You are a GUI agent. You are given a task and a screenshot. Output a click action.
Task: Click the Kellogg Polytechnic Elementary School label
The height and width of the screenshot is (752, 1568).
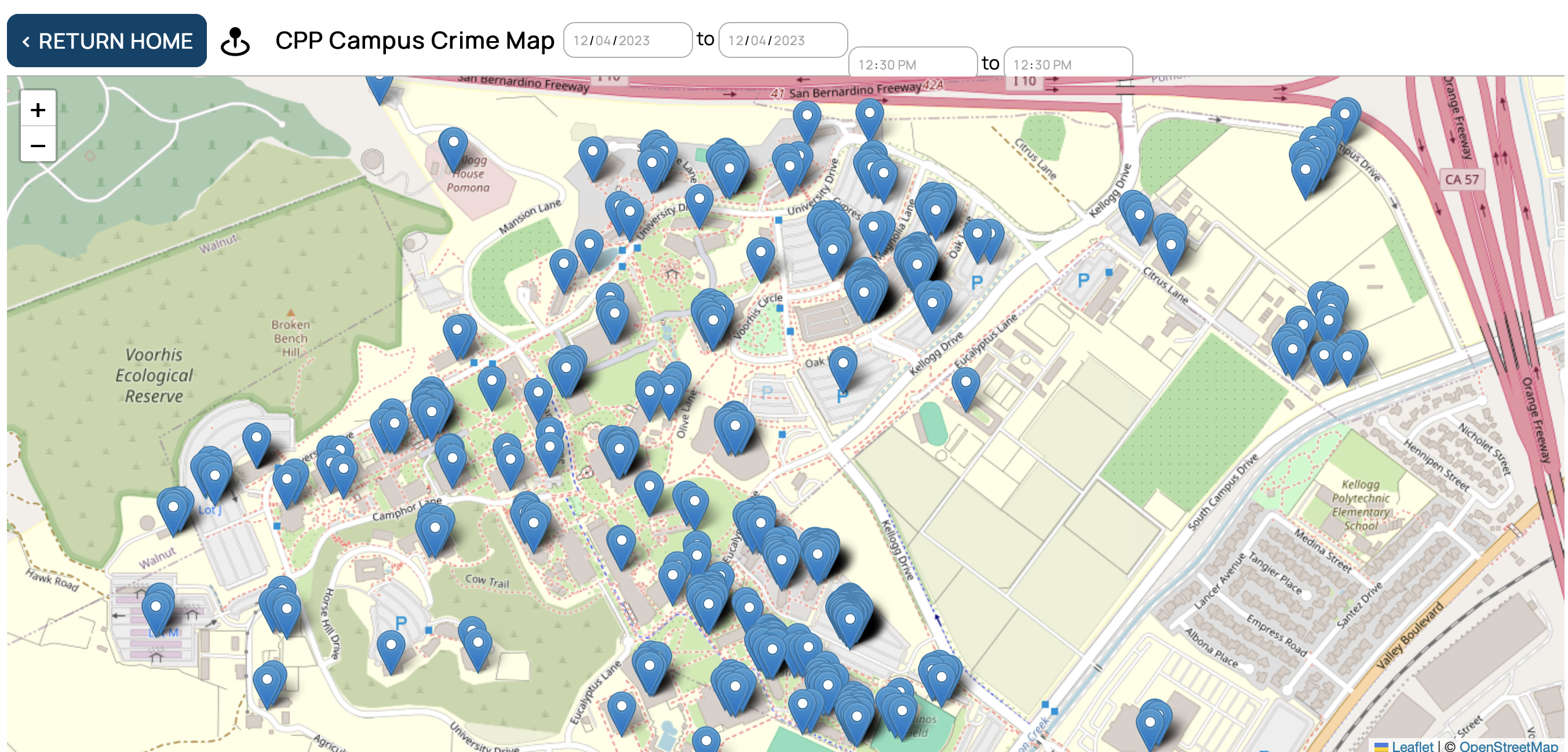pyautogui.click(x=1361, y=505)
